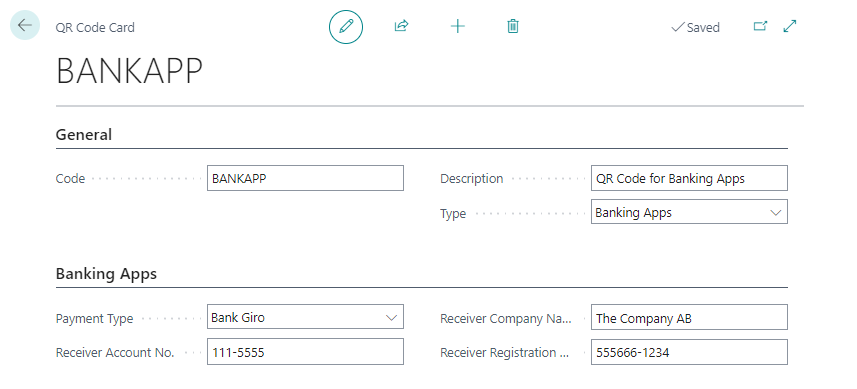Go back with the arrow button

[x=25, y=25]
